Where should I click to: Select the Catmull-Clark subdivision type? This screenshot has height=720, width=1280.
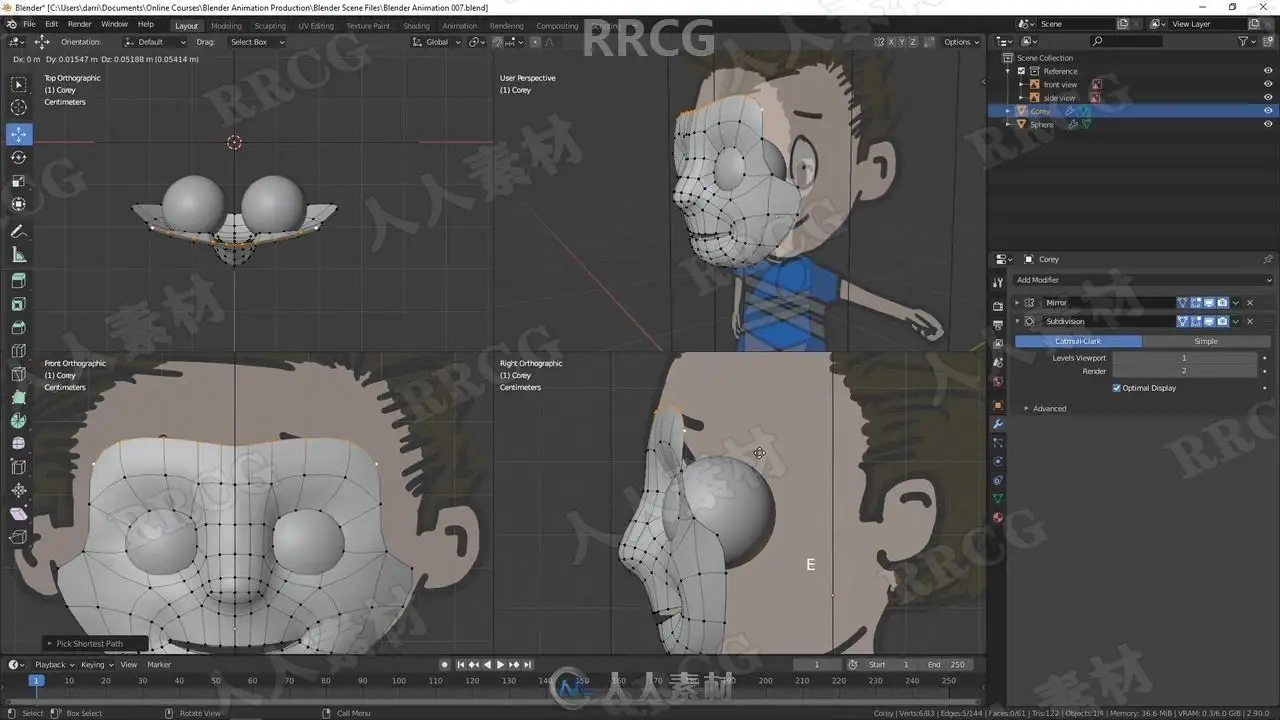1078,341
